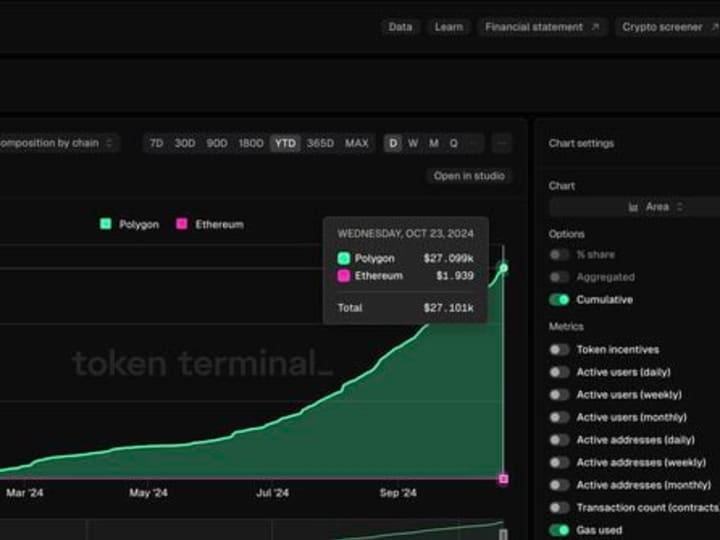
Task: Toggle the Aggregated option
Action: click(x=559, y=277)
